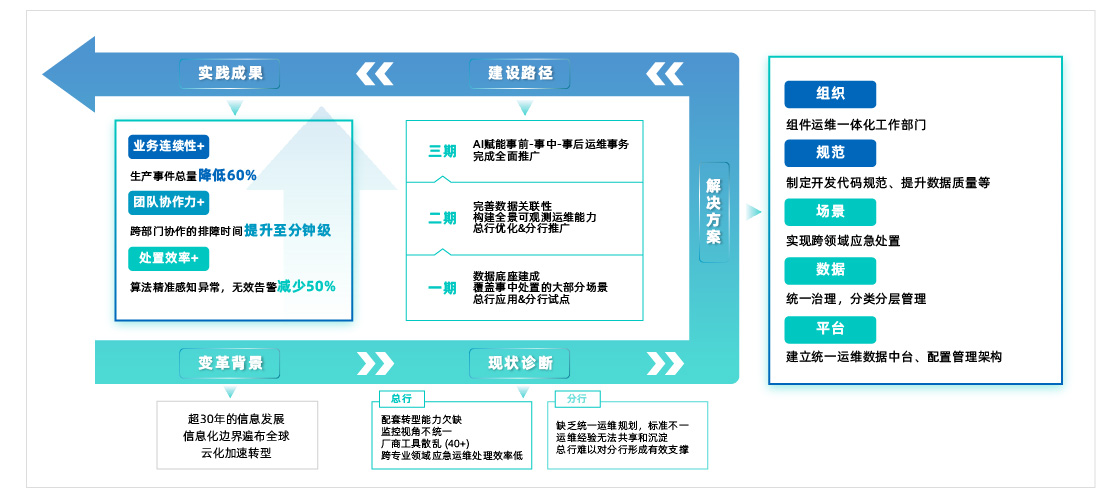This screenshot has height=501, width=1106.
Task: Click the 实践成果 header label
Action: [x=229, y=73]
